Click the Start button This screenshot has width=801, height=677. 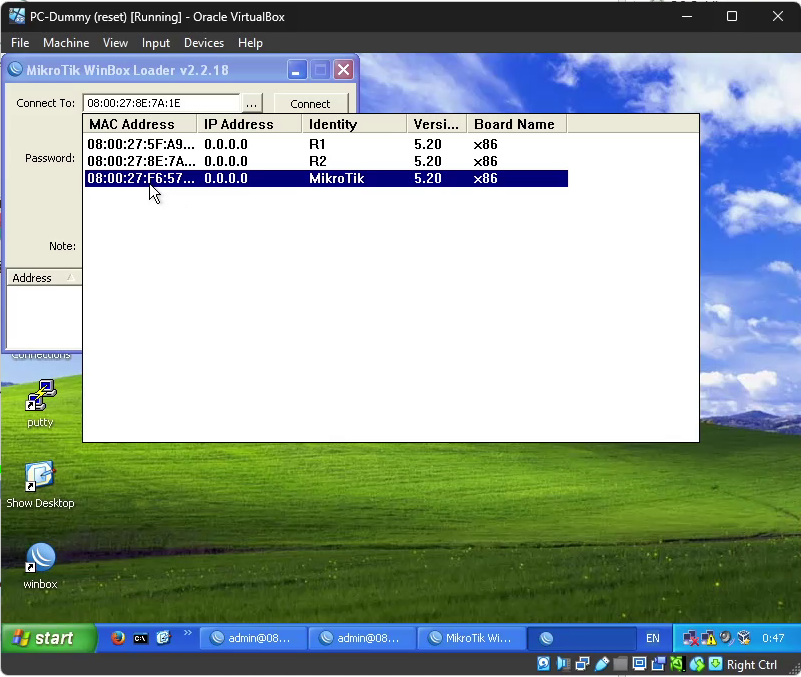[x=48, y=638]
